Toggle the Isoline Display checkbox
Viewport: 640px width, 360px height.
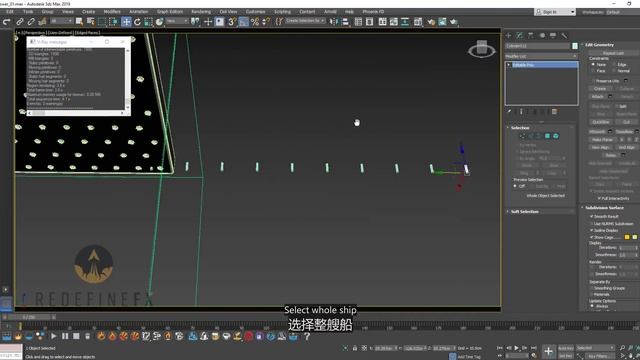(591, 231)
